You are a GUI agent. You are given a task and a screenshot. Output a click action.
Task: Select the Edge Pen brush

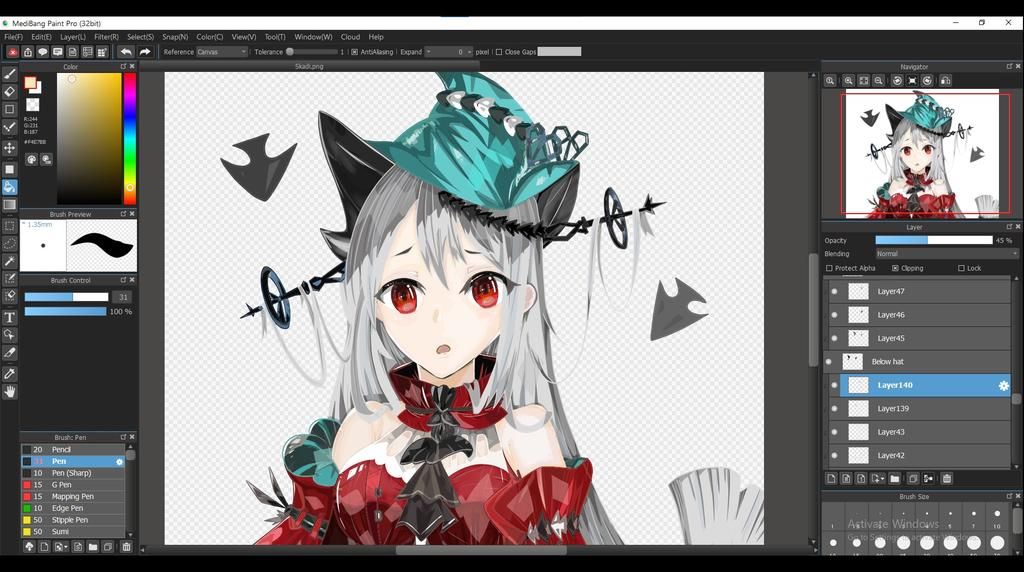point(73,509)
